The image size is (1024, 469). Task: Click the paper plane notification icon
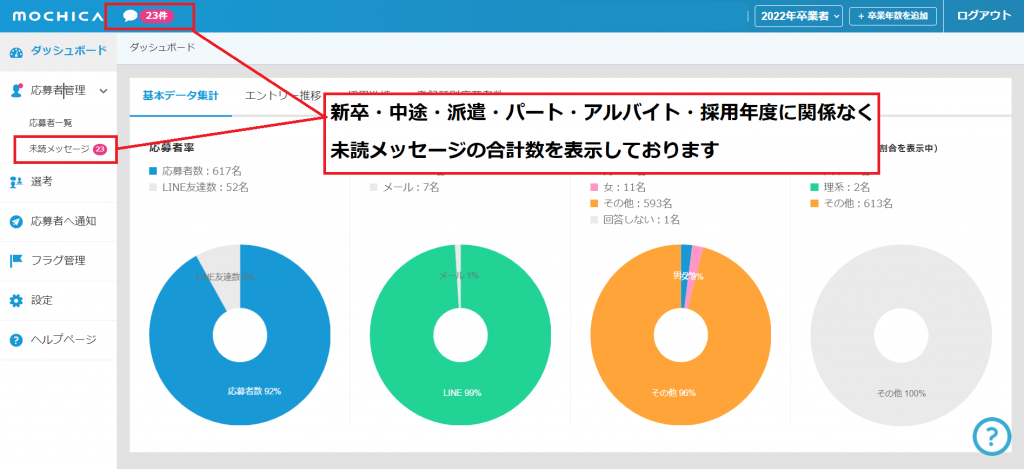pyautogui.click(x=16, y=221)
